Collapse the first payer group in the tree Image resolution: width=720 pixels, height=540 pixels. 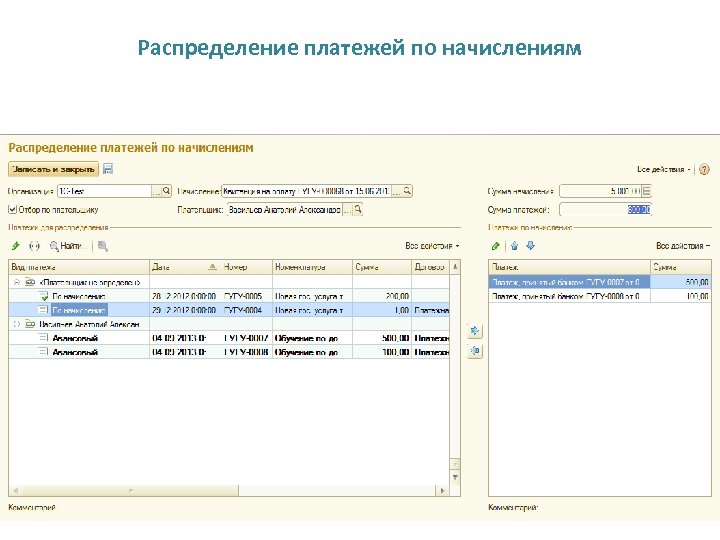[17, 282]
